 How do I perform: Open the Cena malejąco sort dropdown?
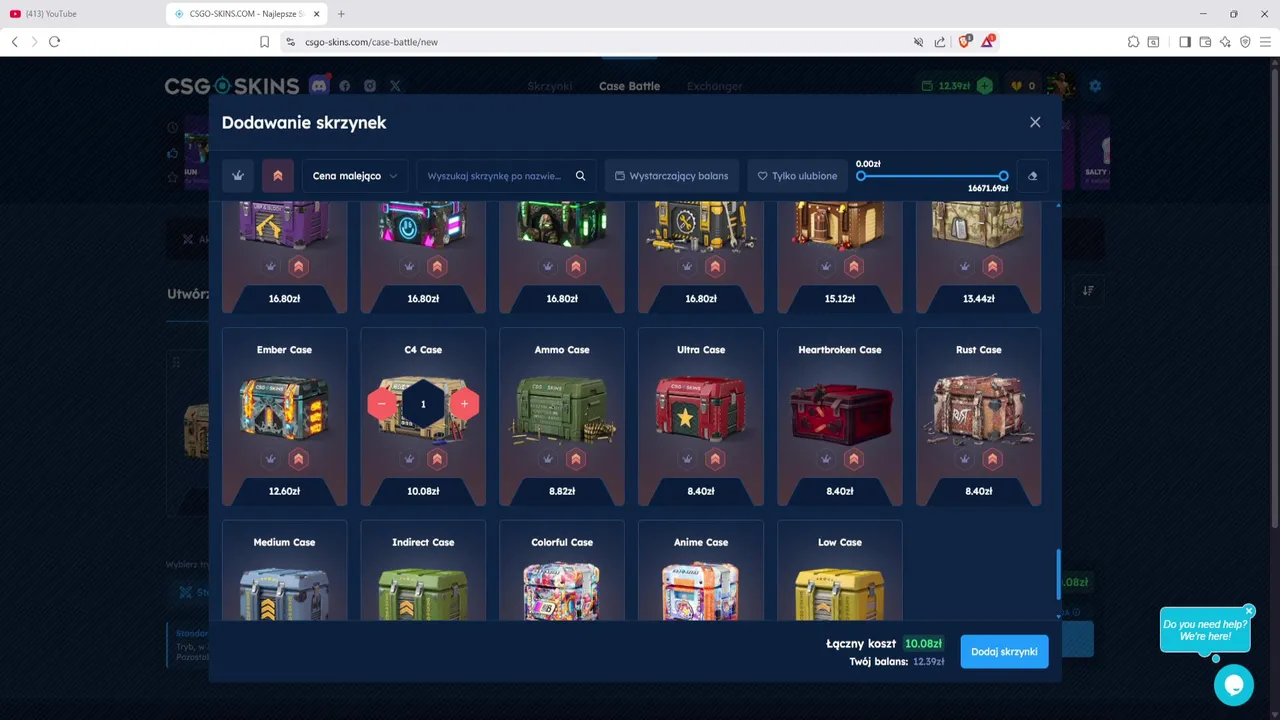pyautogui.click(x=355, y=176)
